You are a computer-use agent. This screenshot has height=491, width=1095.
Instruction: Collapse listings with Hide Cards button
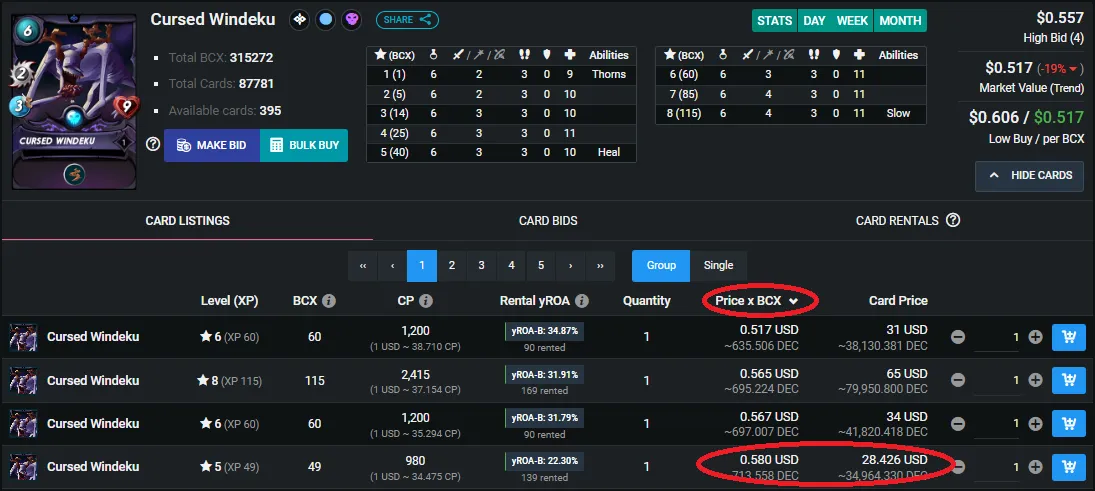coord(1029,175)
